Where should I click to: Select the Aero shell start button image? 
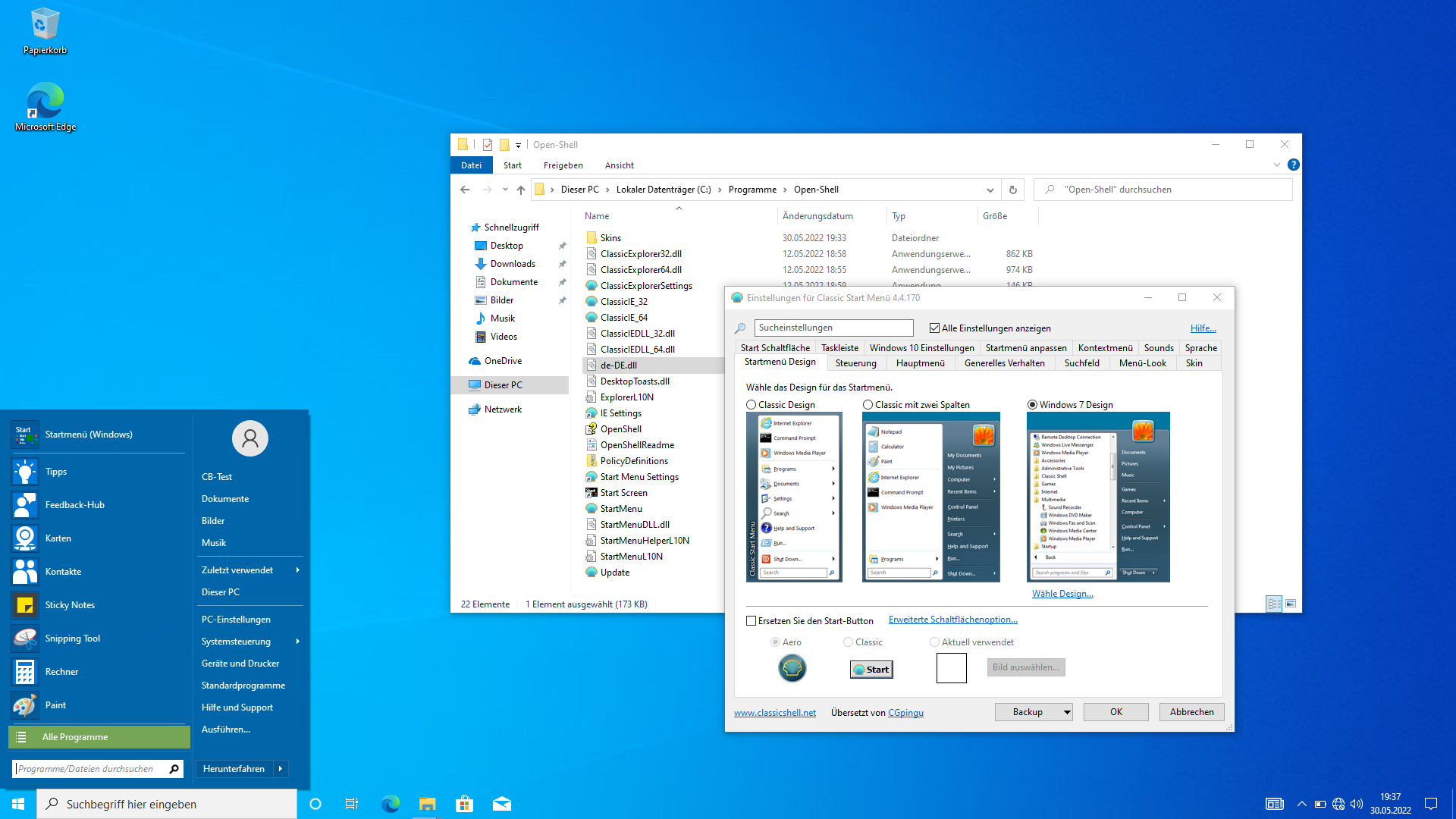[792, 668]
